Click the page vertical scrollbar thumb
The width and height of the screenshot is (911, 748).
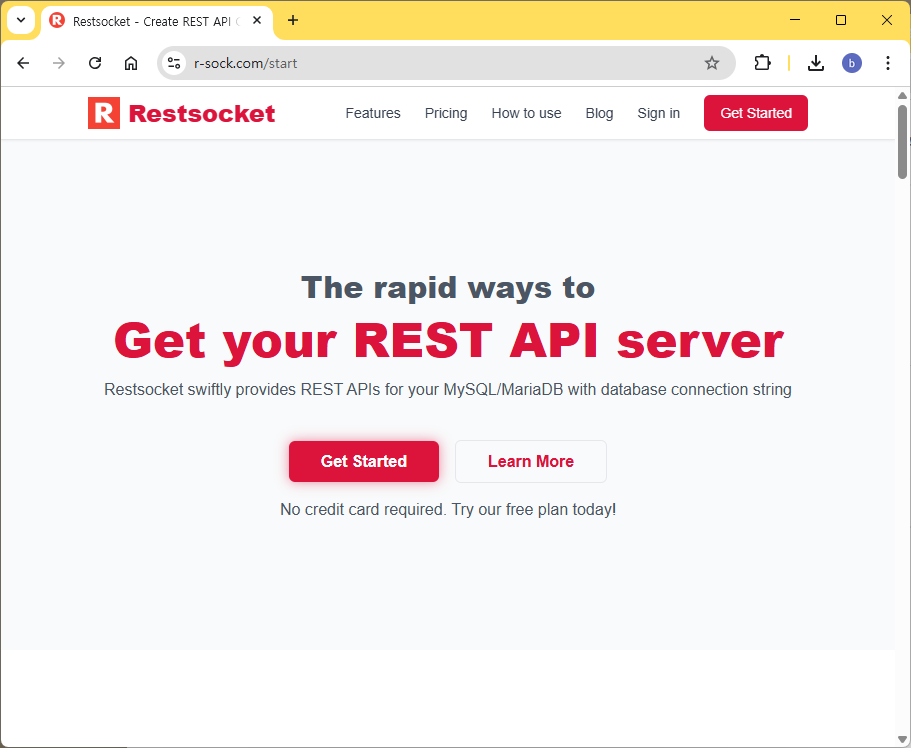pos(902,142)
